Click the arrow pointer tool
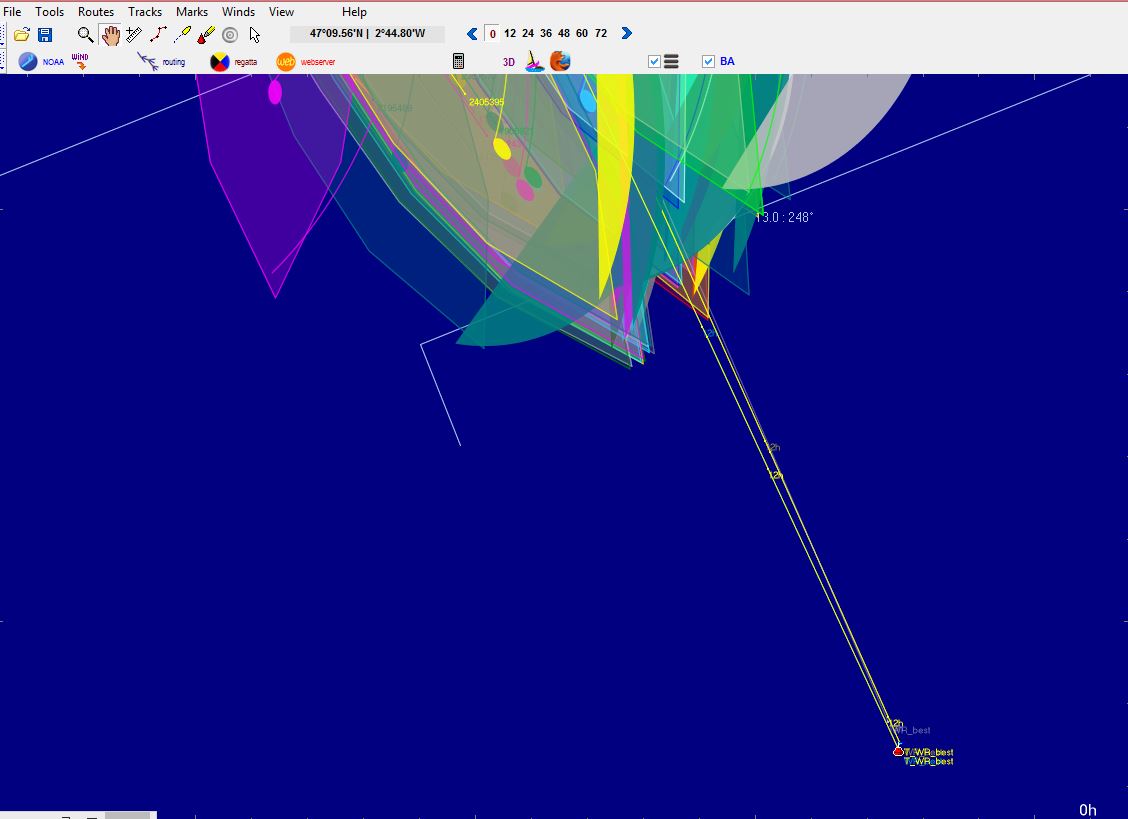This screenshot has height=819, width=1128. pos(255,35)
